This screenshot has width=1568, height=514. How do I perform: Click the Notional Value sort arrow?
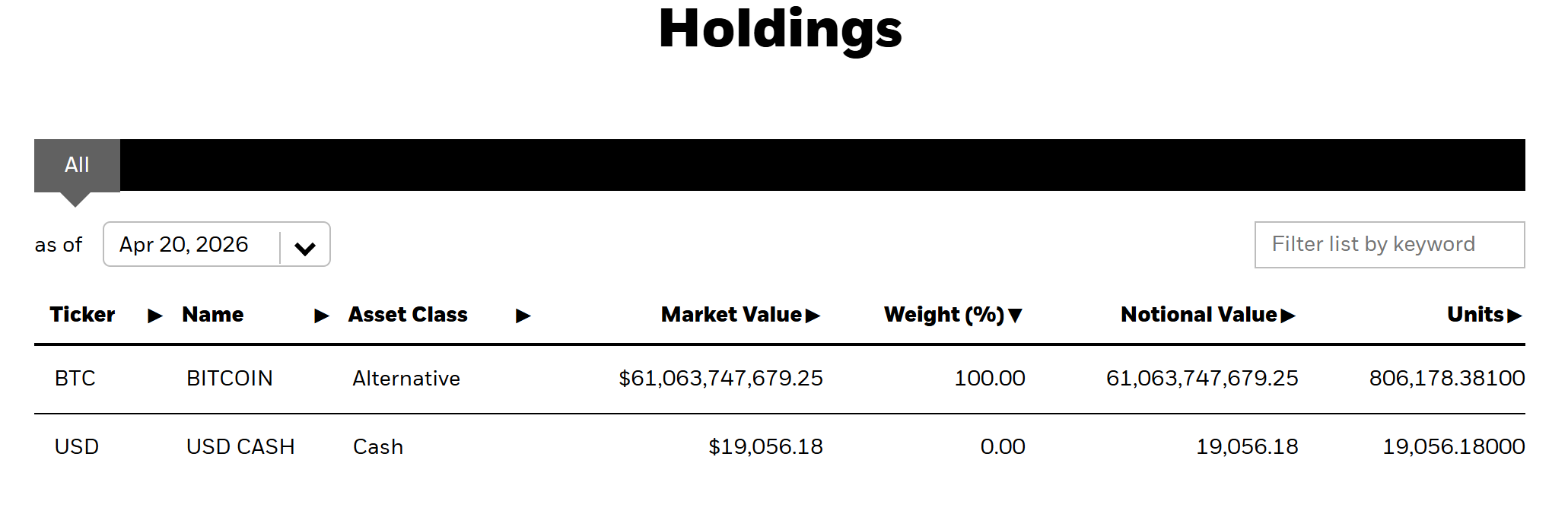(x=1287, y=316)
